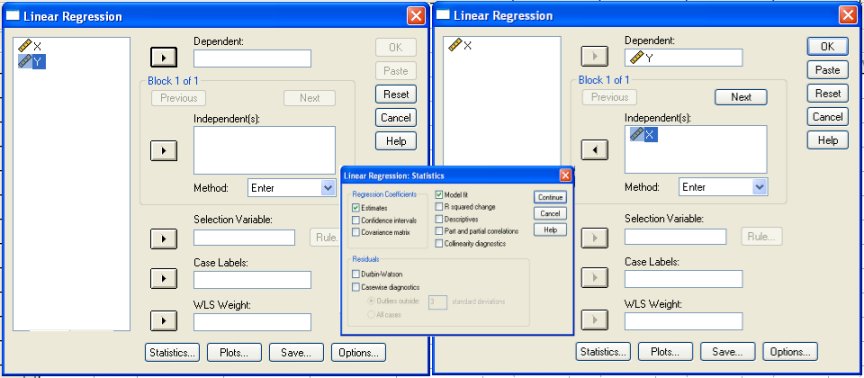Move variable to Dependent in left window
This screenshot has width=864, height=378.
[x=164, y=57]
